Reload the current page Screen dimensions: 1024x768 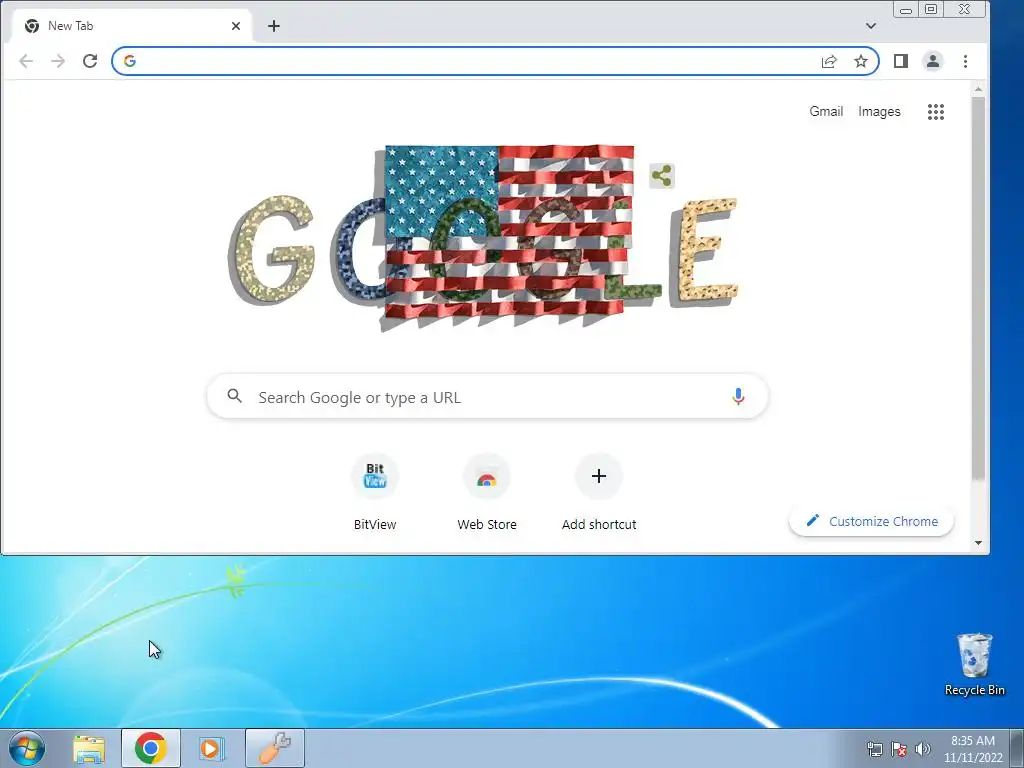tap(90, 61)
